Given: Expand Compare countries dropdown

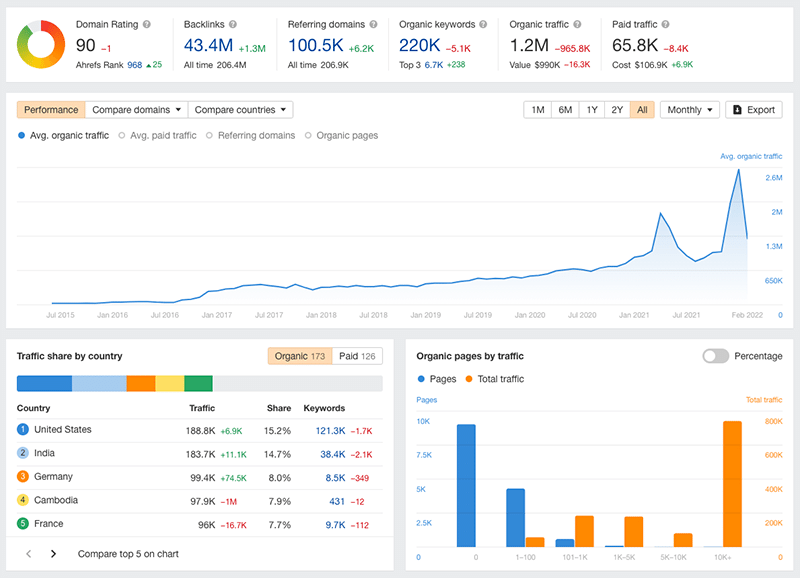Looking at the screenshot, I should [240, 110].
